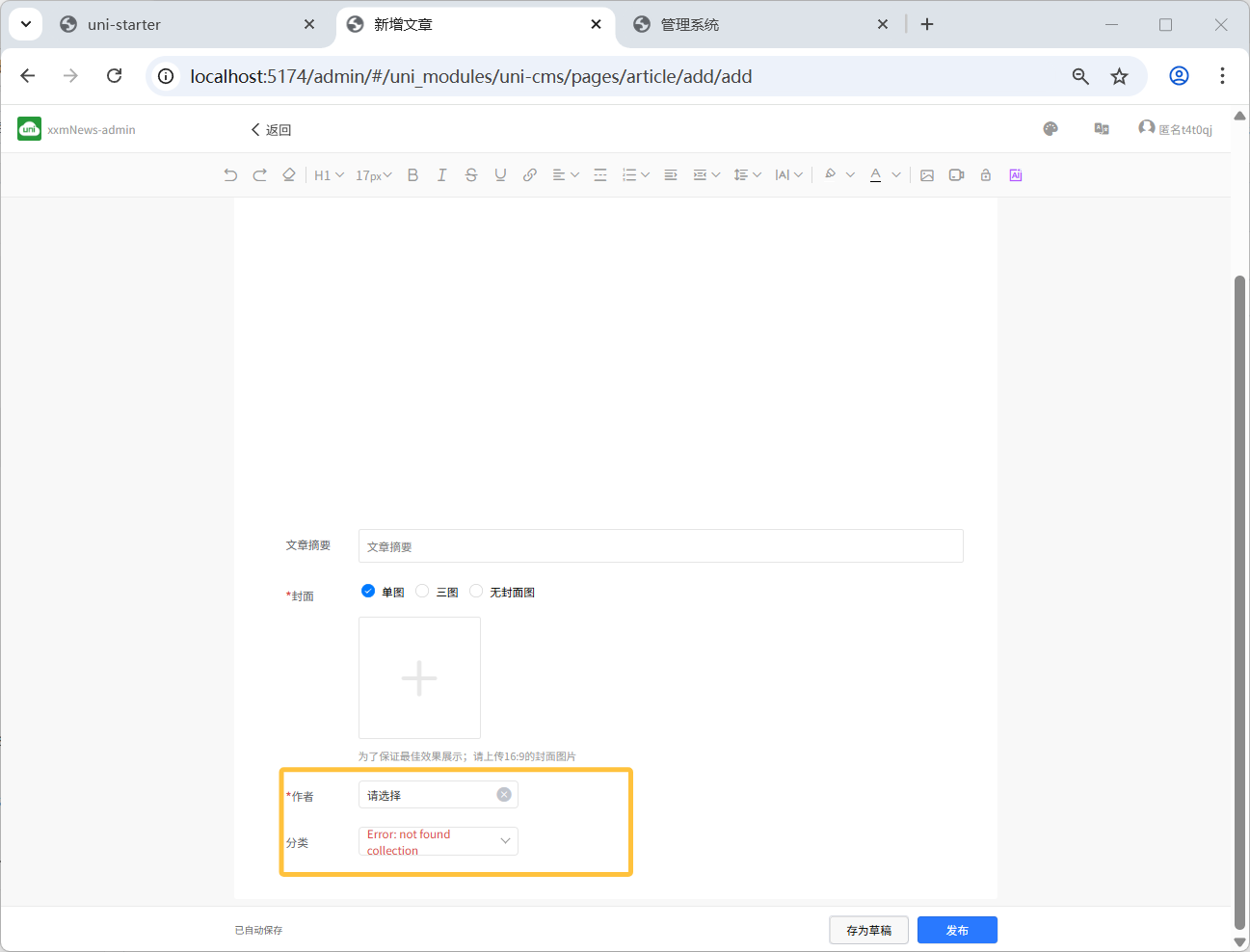This screenshot has height=952, width=1250.
Task: Expand the 分类 category dropdown
Action: coord(439,841)
